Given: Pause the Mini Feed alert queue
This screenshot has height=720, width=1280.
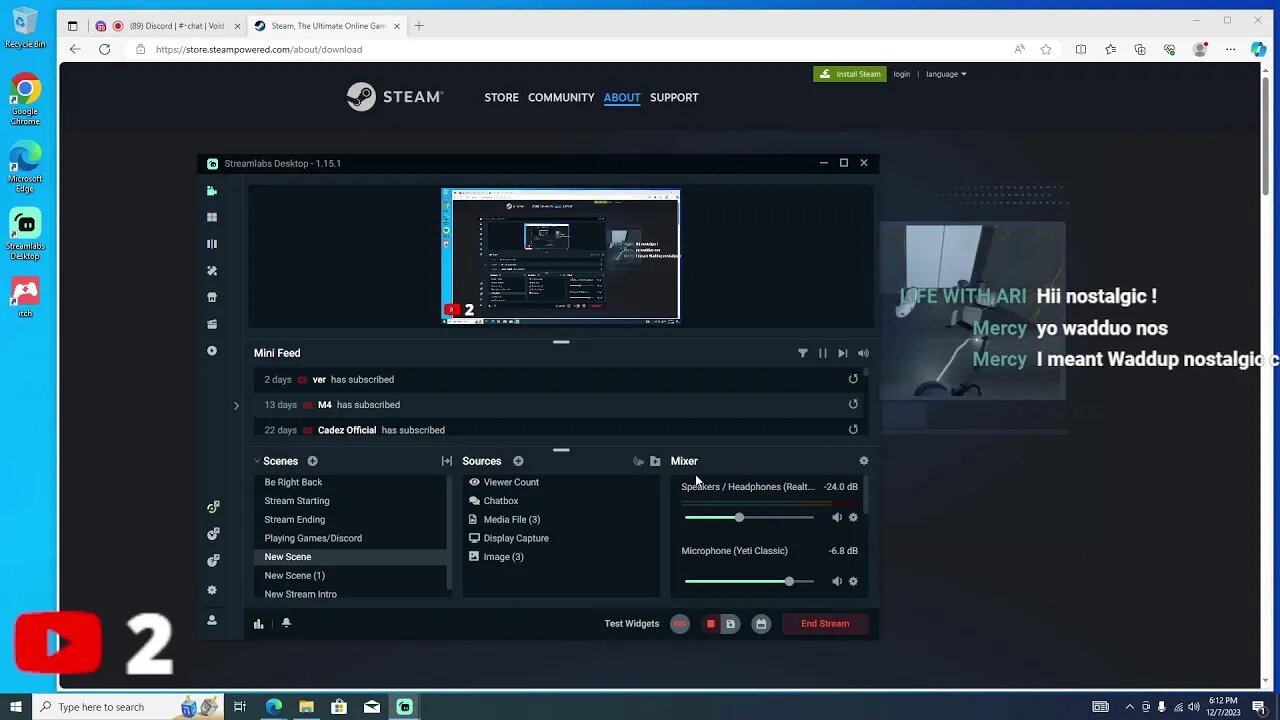Looking at the screenshot, I should 823,353.
